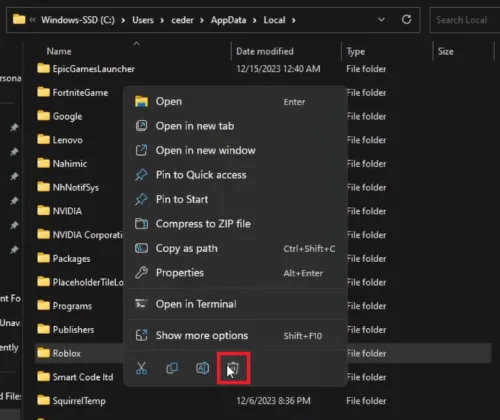This screenshot has width=500, height=420.
Task: Click the Roblox folder icon
Action: point(43,353)
